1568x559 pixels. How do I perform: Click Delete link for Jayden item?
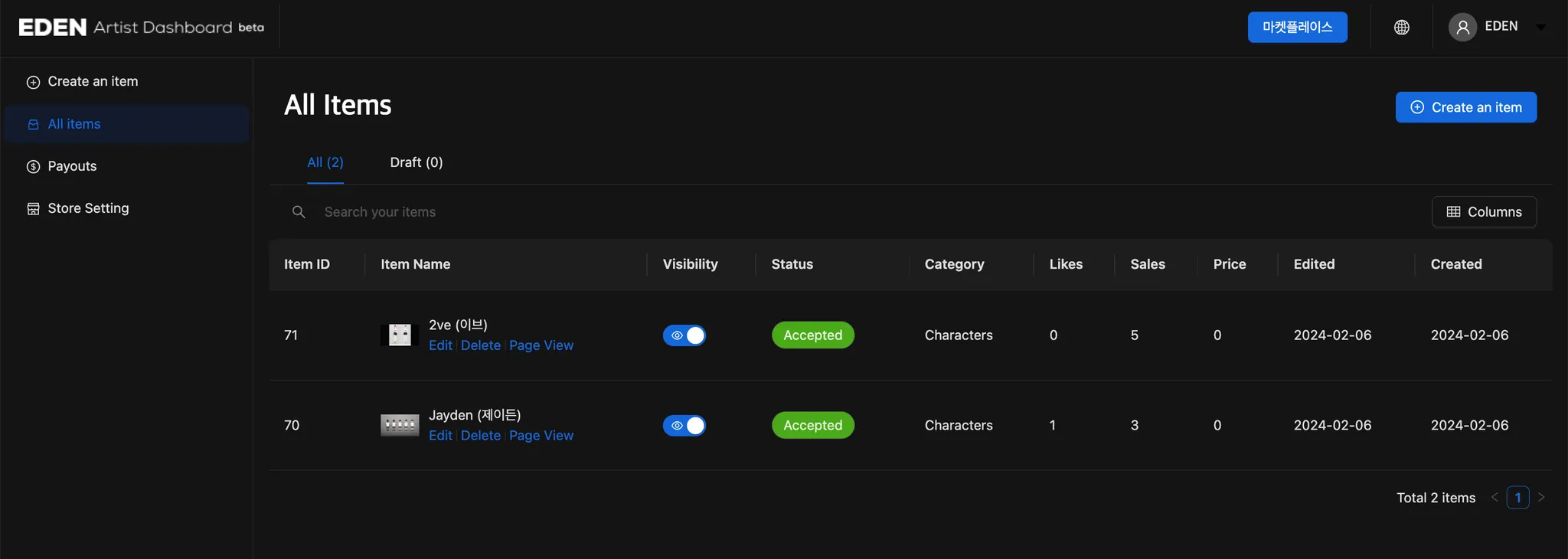click(481, 436)
